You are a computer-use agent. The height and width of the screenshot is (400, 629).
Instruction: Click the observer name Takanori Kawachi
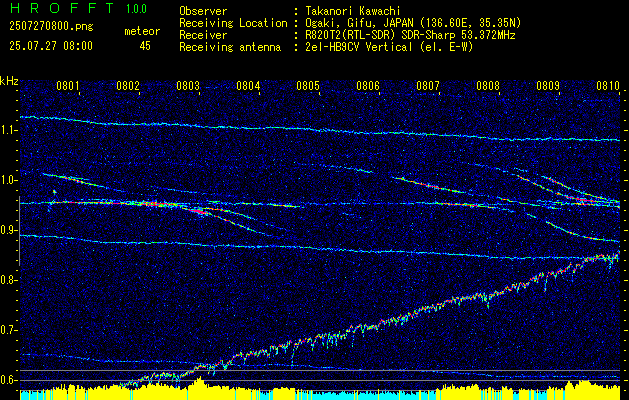click(353, 11)
